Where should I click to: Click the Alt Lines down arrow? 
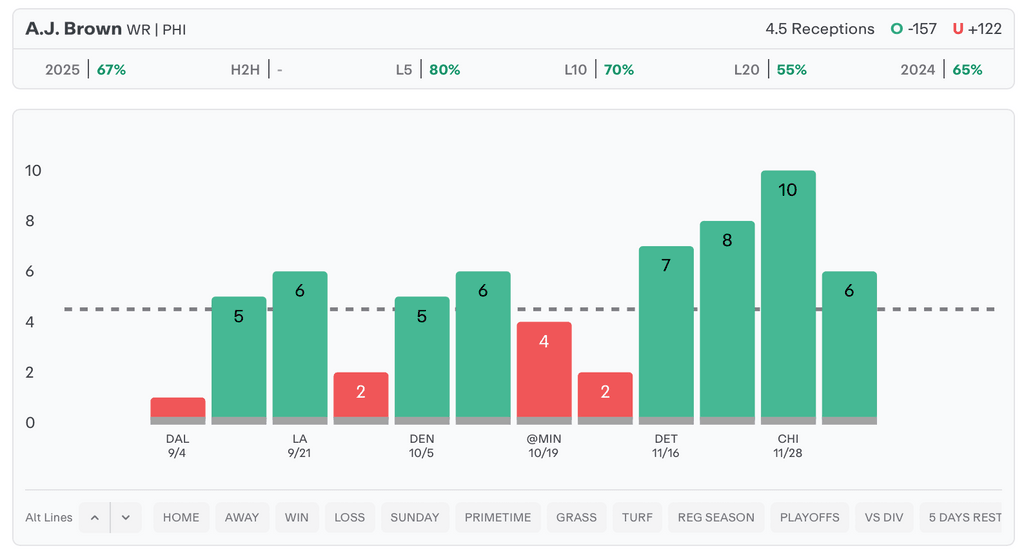(x=126, y=517)
